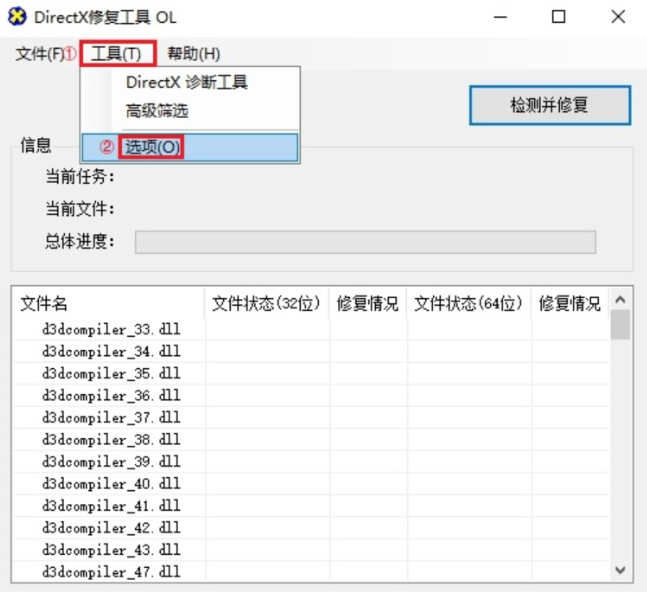This screenshot has height=592, width=647.
Task: Select row d3dcompiler_35.dll
Action: pyautogui.click(x=311, y=374)
